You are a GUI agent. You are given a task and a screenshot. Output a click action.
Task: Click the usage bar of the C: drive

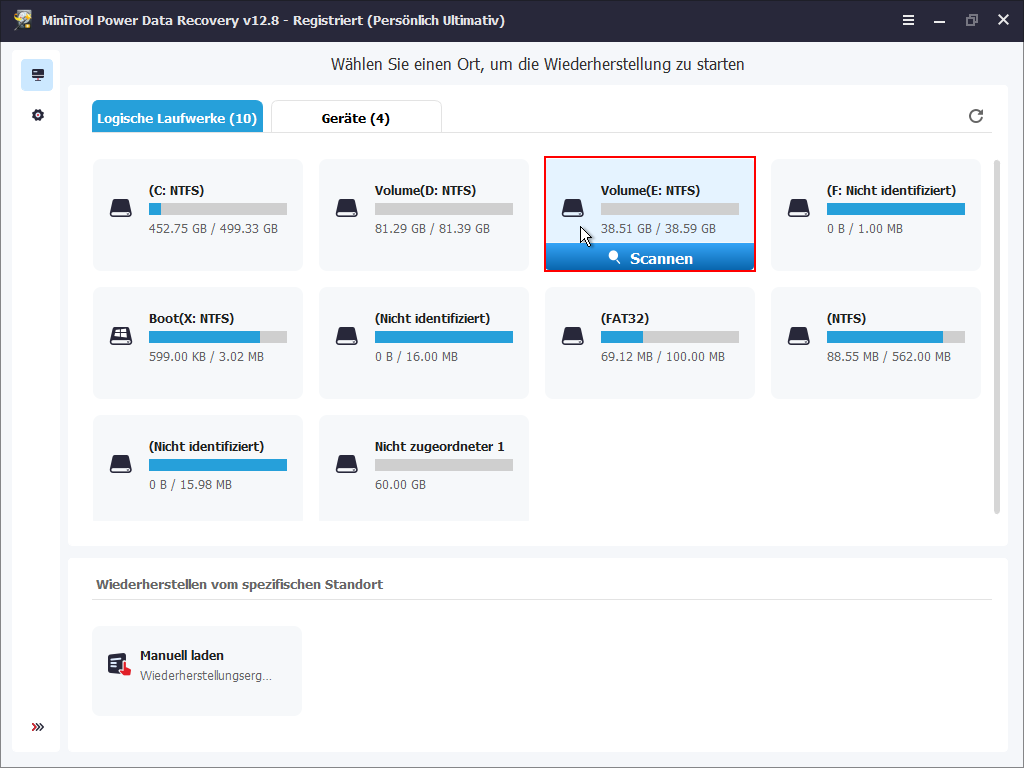(x=219, y=209)
